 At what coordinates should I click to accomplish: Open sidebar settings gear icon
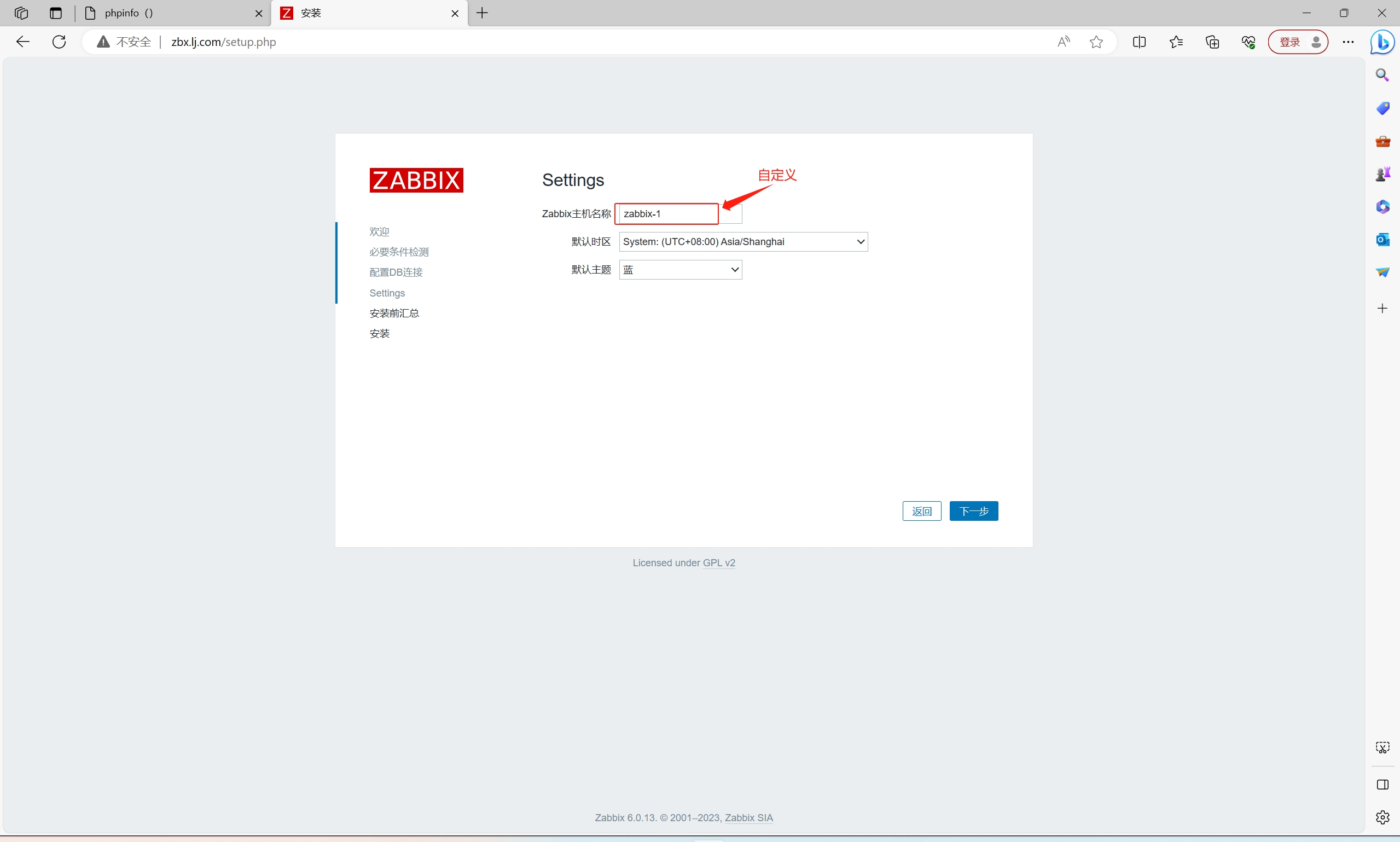1382,817
